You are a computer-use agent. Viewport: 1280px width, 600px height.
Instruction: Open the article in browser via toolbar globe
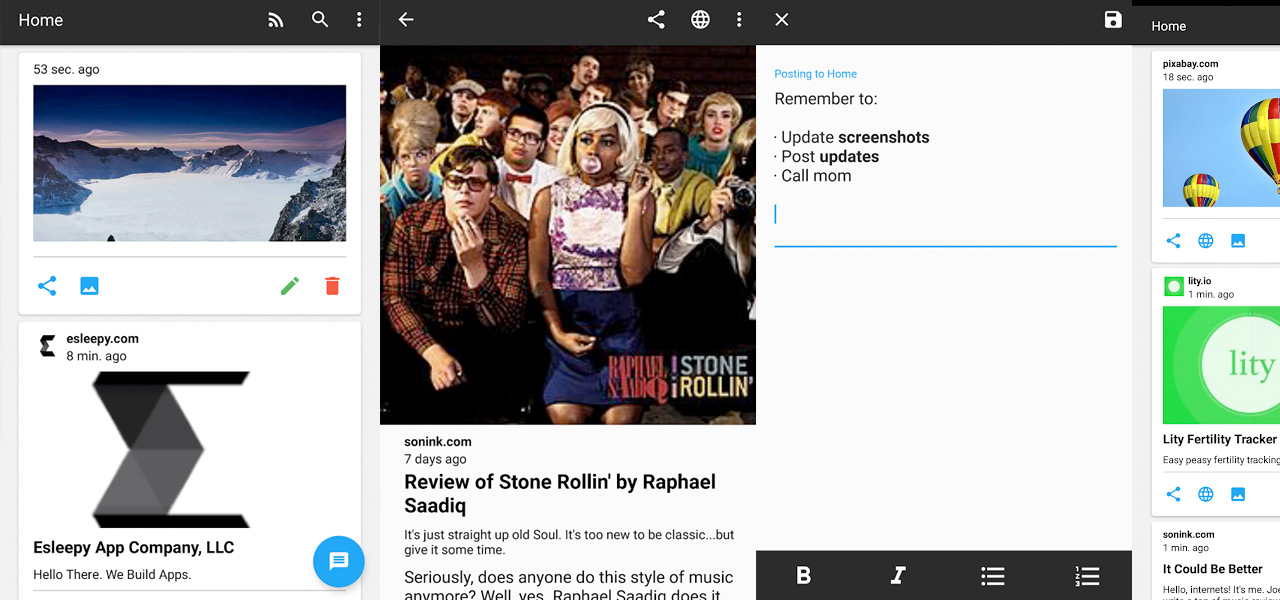coord(700,20)
